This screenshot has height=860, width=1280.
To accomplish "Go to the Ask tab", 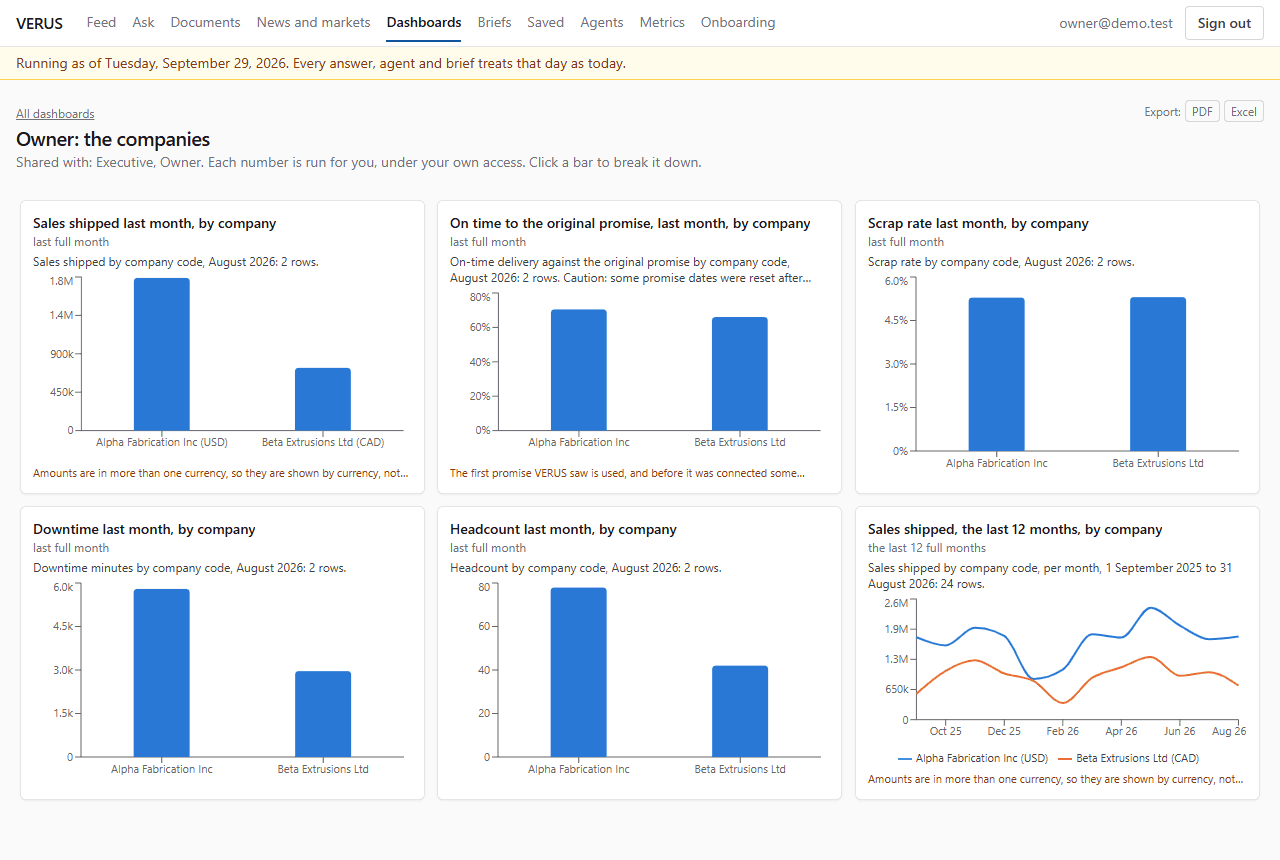I will point(143,22).
